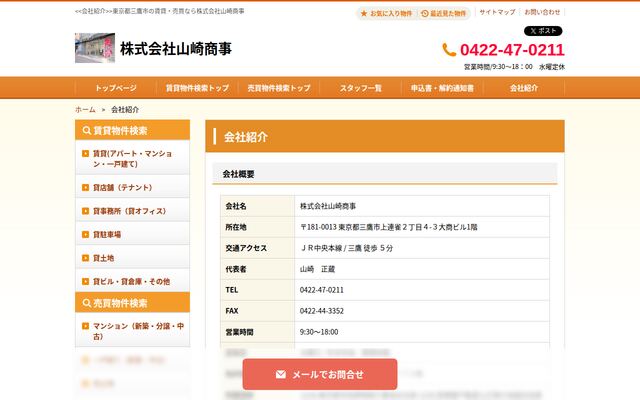Image resolution: width=640 pixels, height=400 pixels.
Task: Open 貸事務所（貸オフィス） sidebar link
Action: pos(133,211)
